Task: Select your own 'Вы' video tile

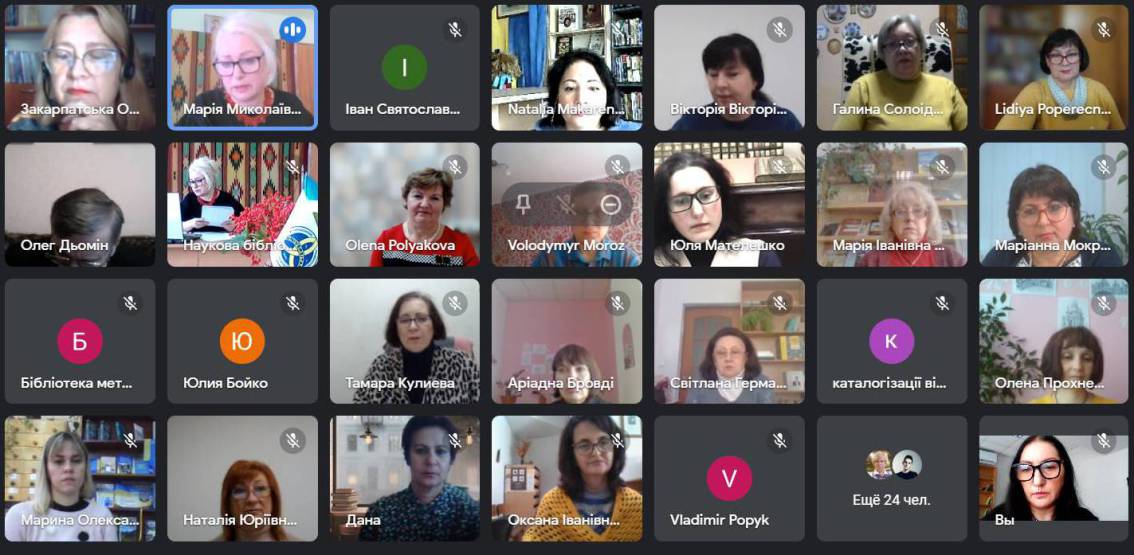Action: 1054,478
